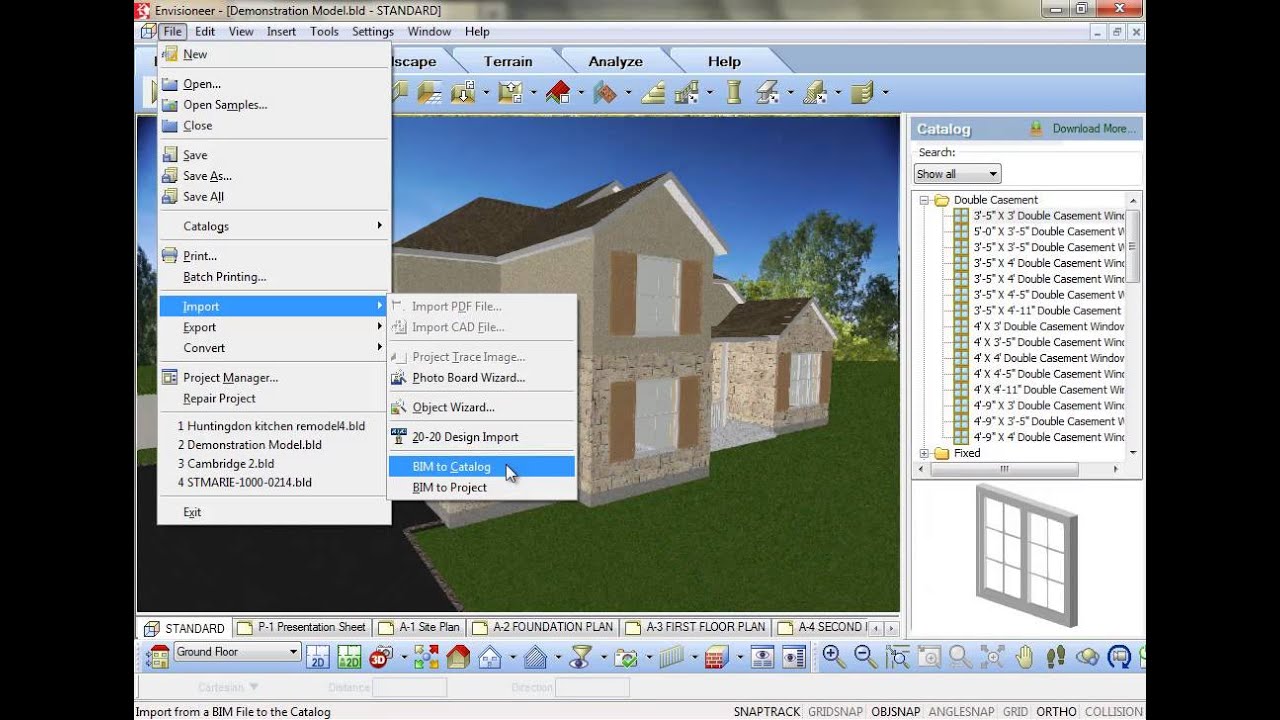Select the column tool icon
The width and height of the screenshot is (1280, 720).
coord(734,93)
